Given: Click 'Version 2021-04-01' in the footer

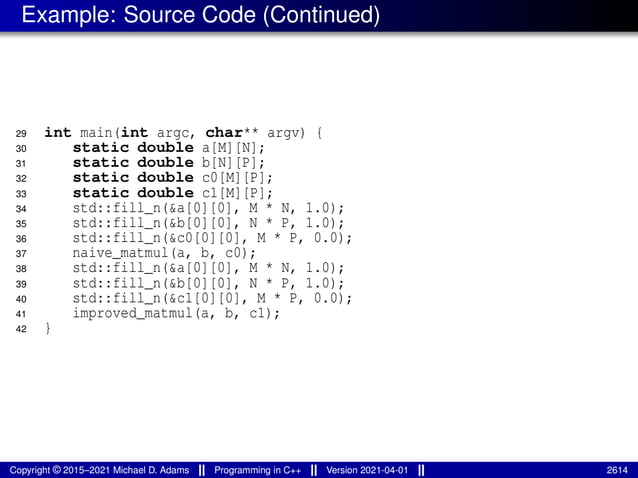Looking at the screenshot, I should 367,470.
